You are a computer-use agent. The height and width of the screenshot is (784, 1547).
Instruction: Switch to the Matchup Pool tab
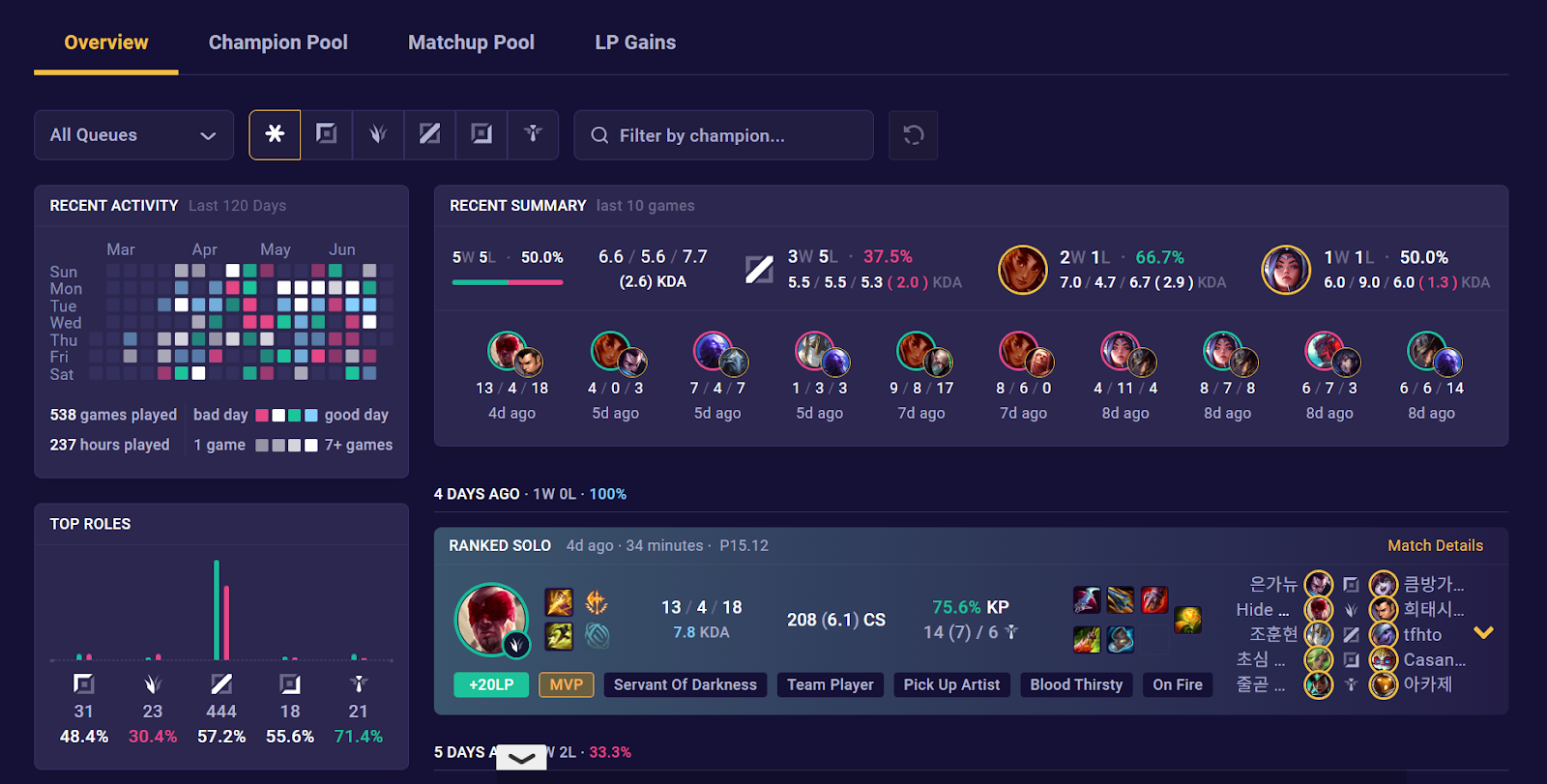(x=471, y=43)
